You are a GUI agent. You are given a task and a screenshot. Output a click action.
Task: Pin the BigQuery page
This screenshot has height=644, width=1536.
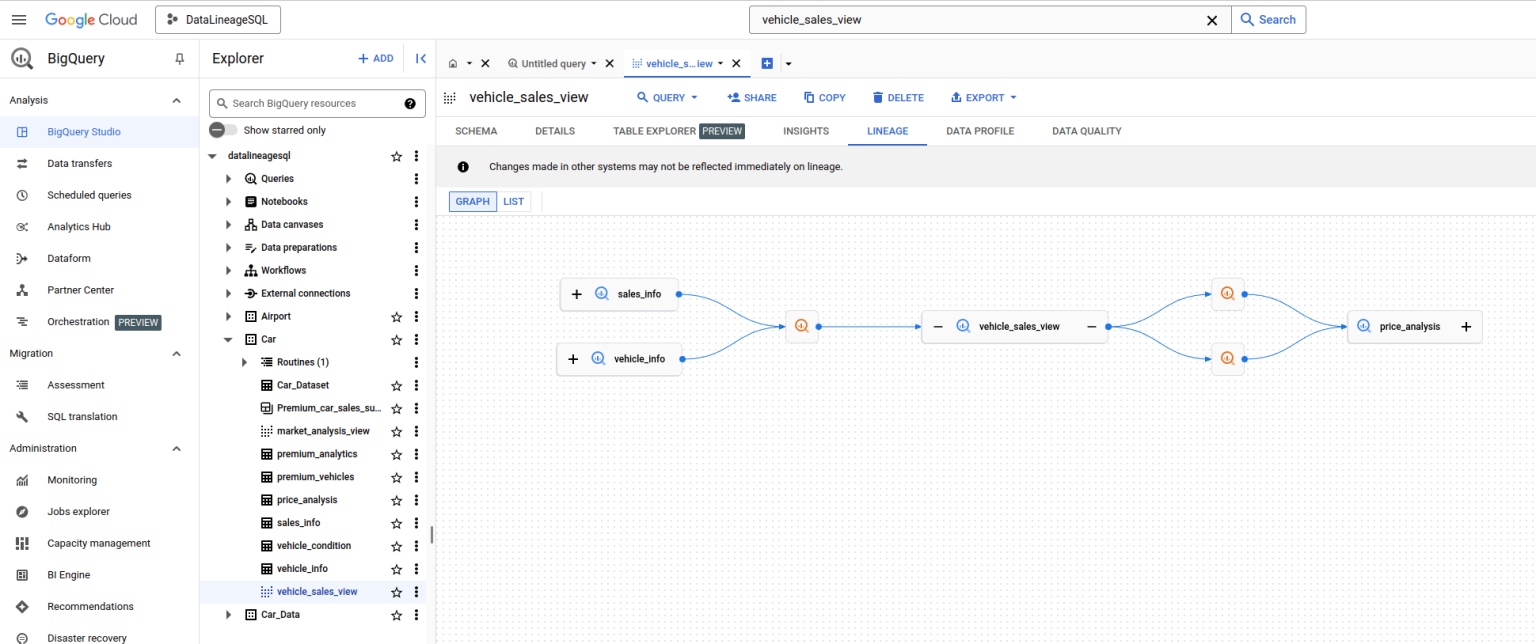click(x=179, y=58)
